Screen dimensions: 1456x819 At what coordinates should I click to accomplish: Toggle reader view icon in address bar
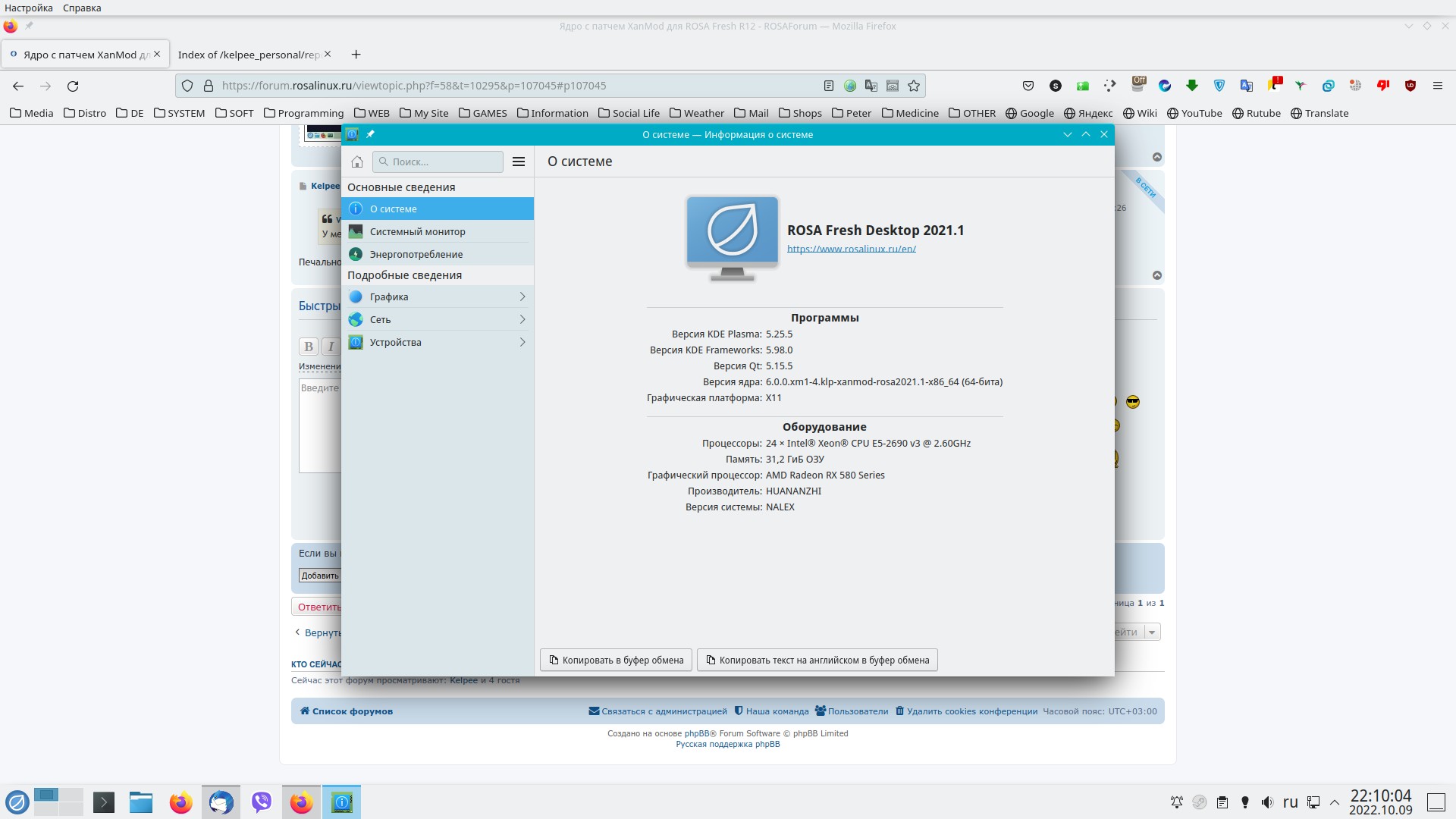(x=829, y=86)
